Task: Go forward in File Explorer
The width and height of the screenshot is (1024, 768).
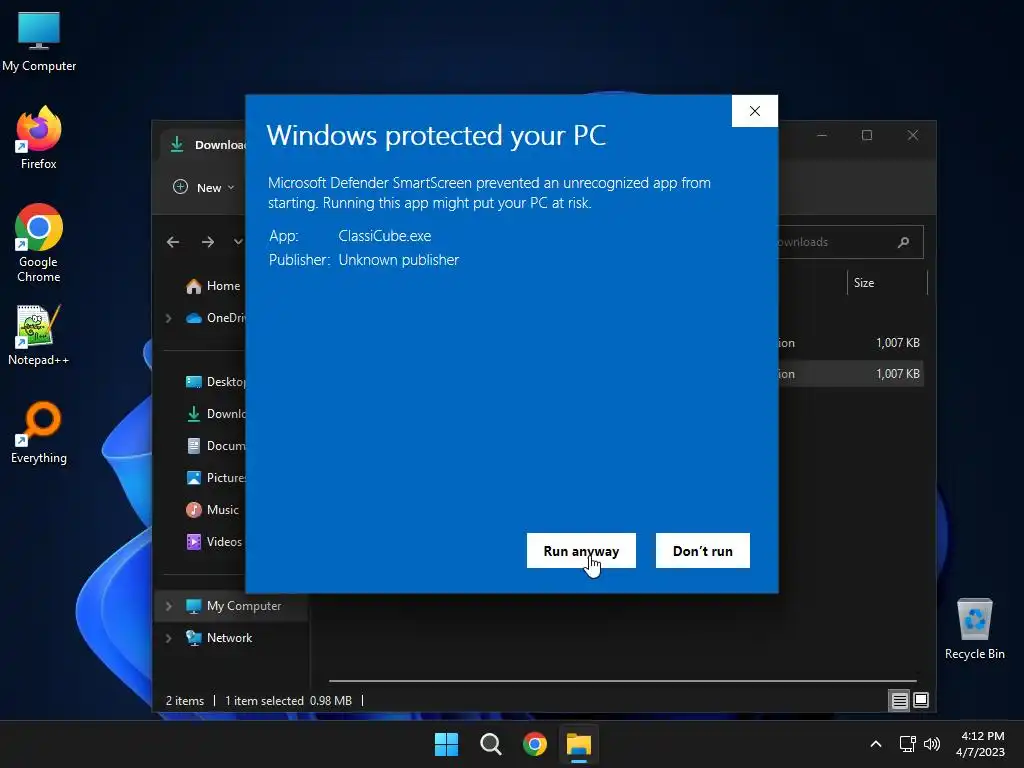Action: [208, 242]
